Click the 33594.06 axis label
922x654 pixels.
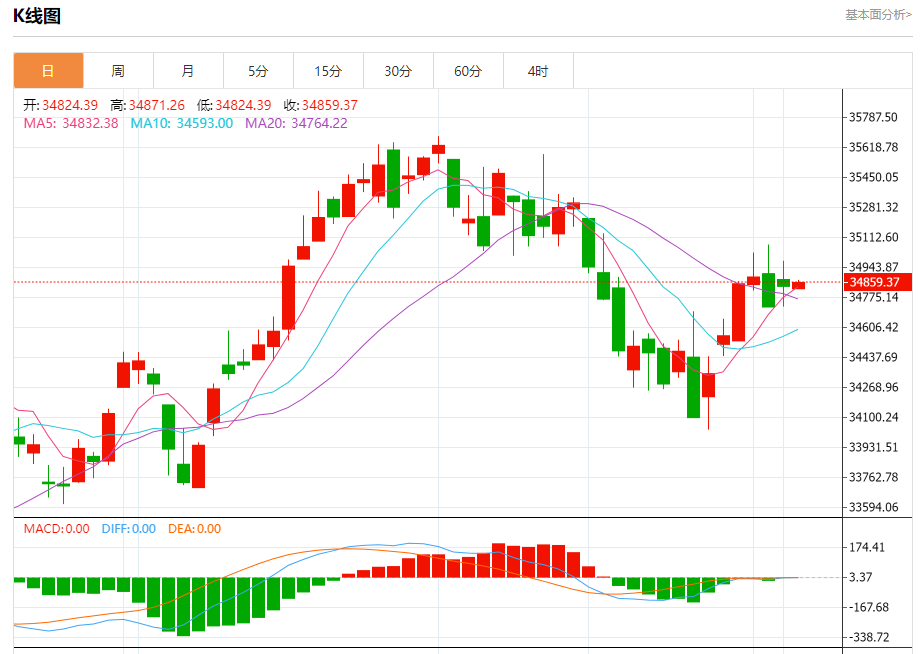coord(873,507)
